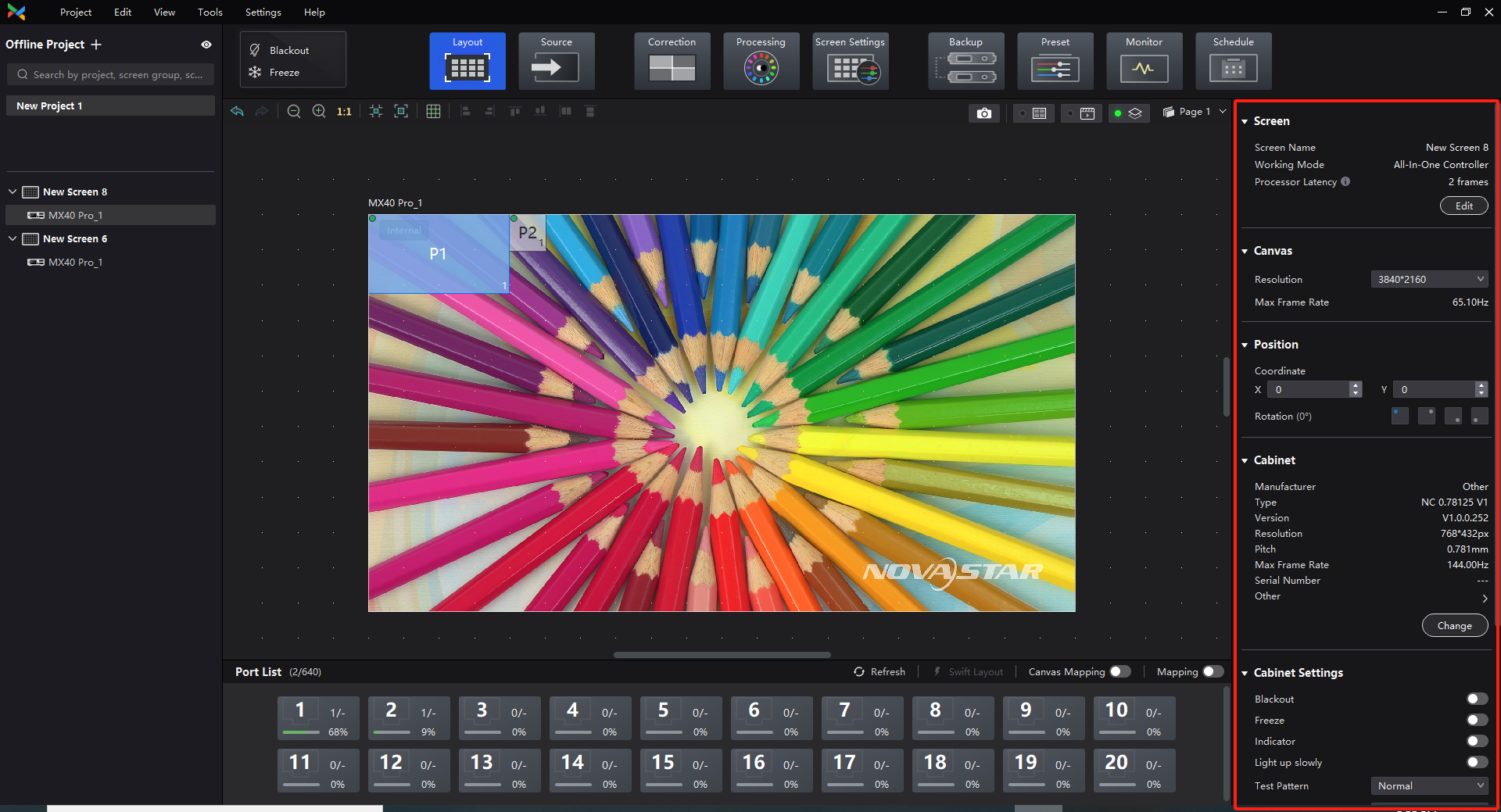The height and width of the screenshot is (812, 1501).
Task: Select cabinet P1 on canvas
Action: click(x=438, y=254)
